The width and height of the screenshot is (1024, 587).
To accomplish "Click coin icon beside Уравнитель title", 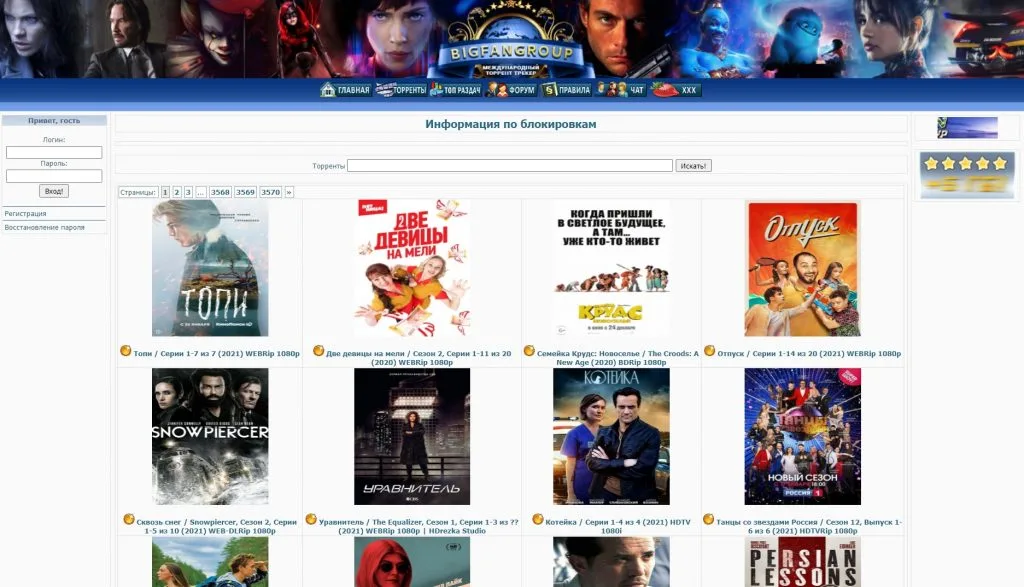I will click(x=312, y=519).
